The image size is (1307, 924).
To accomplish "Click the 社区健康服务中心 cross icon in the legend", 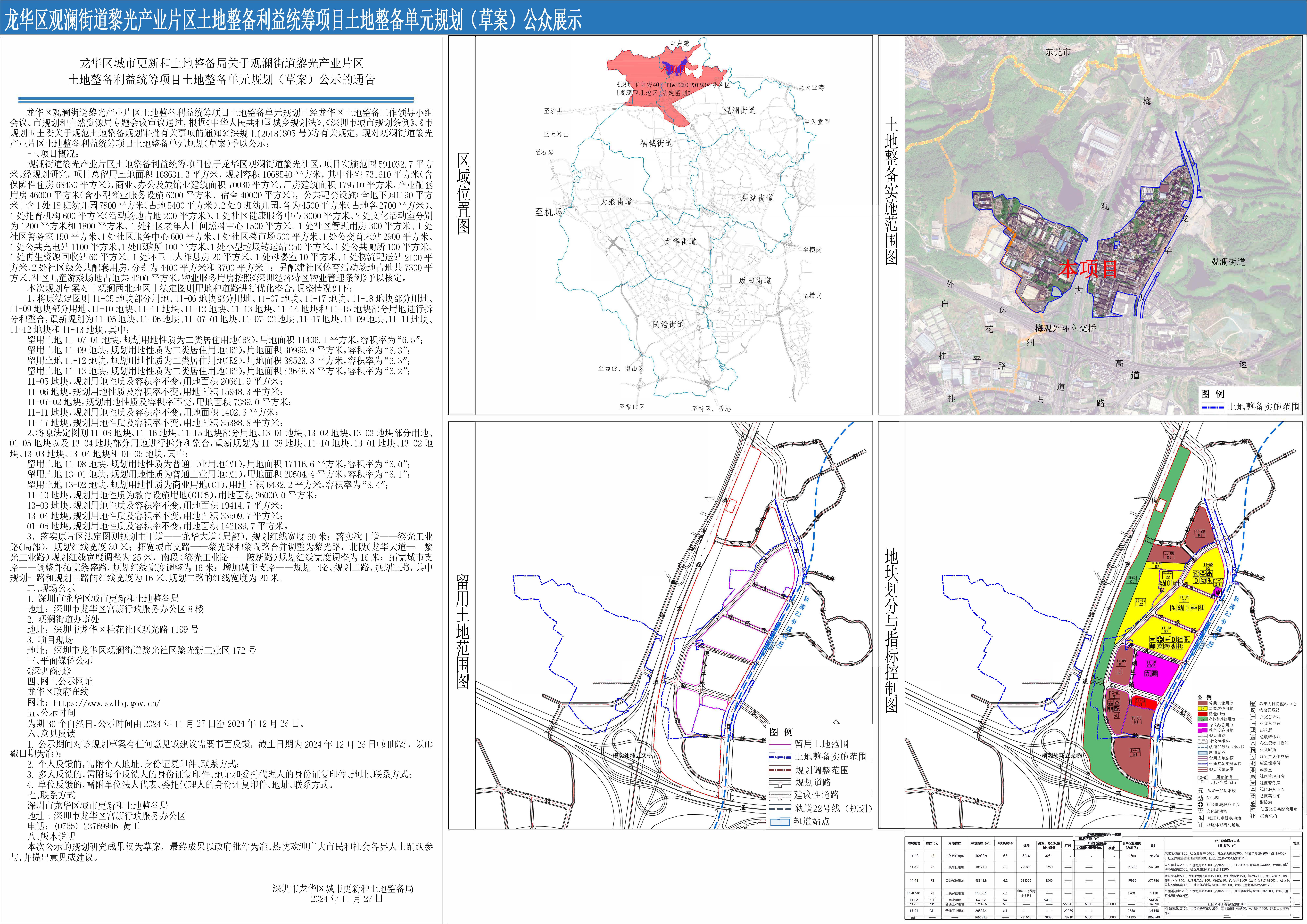I will [x=1200, y=804].
